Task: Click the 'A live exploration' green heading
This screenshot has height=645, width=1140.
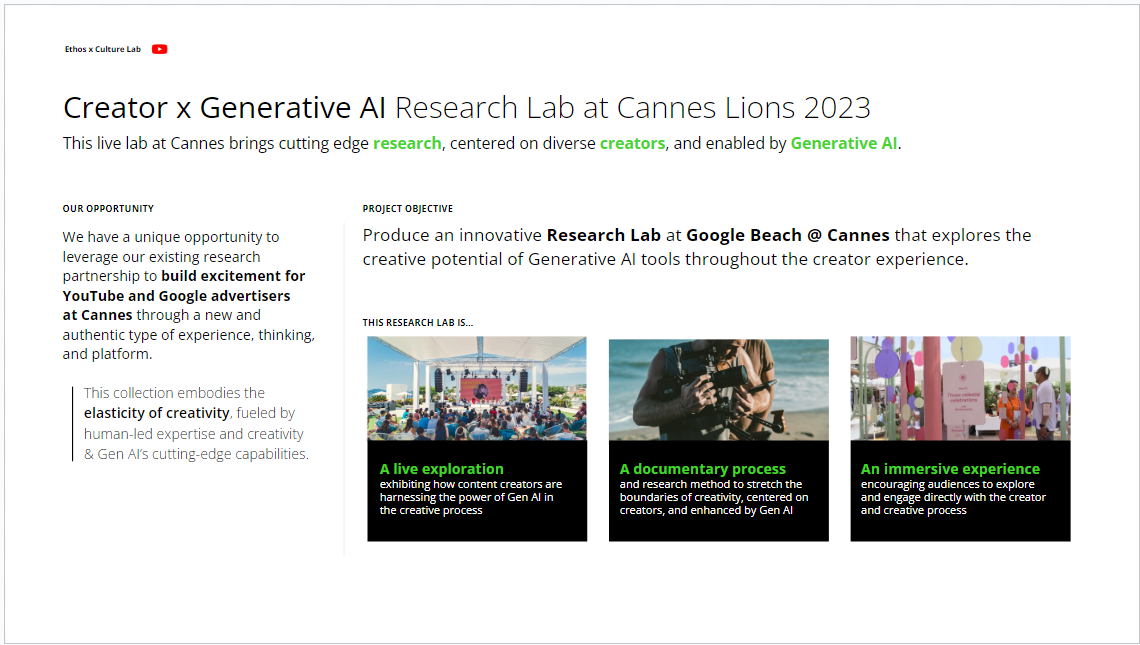Action: 441,469
